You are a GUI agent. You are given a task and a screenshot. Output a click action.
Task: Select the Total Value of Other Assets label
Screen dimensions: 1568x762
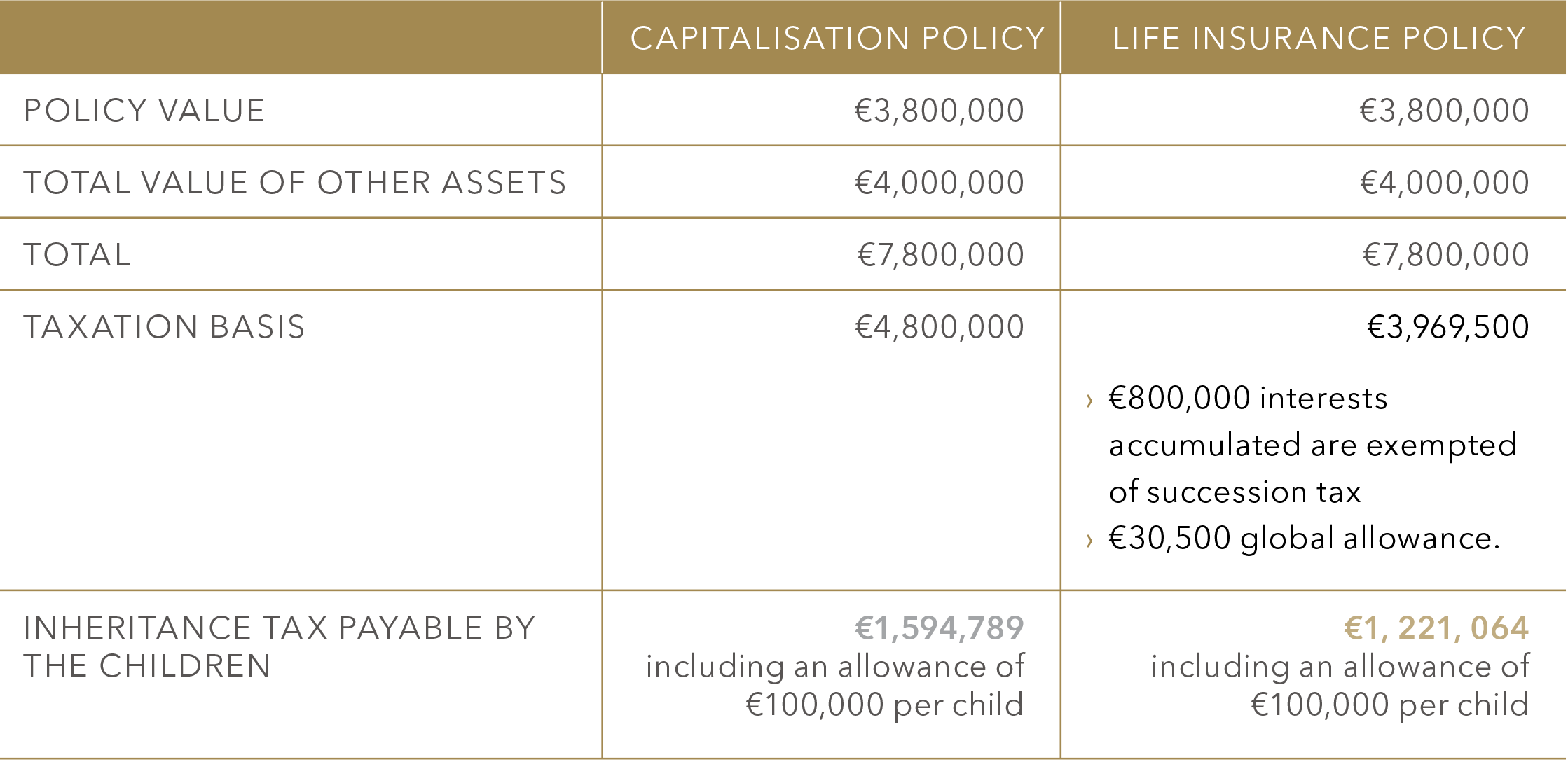click(294, 183)
